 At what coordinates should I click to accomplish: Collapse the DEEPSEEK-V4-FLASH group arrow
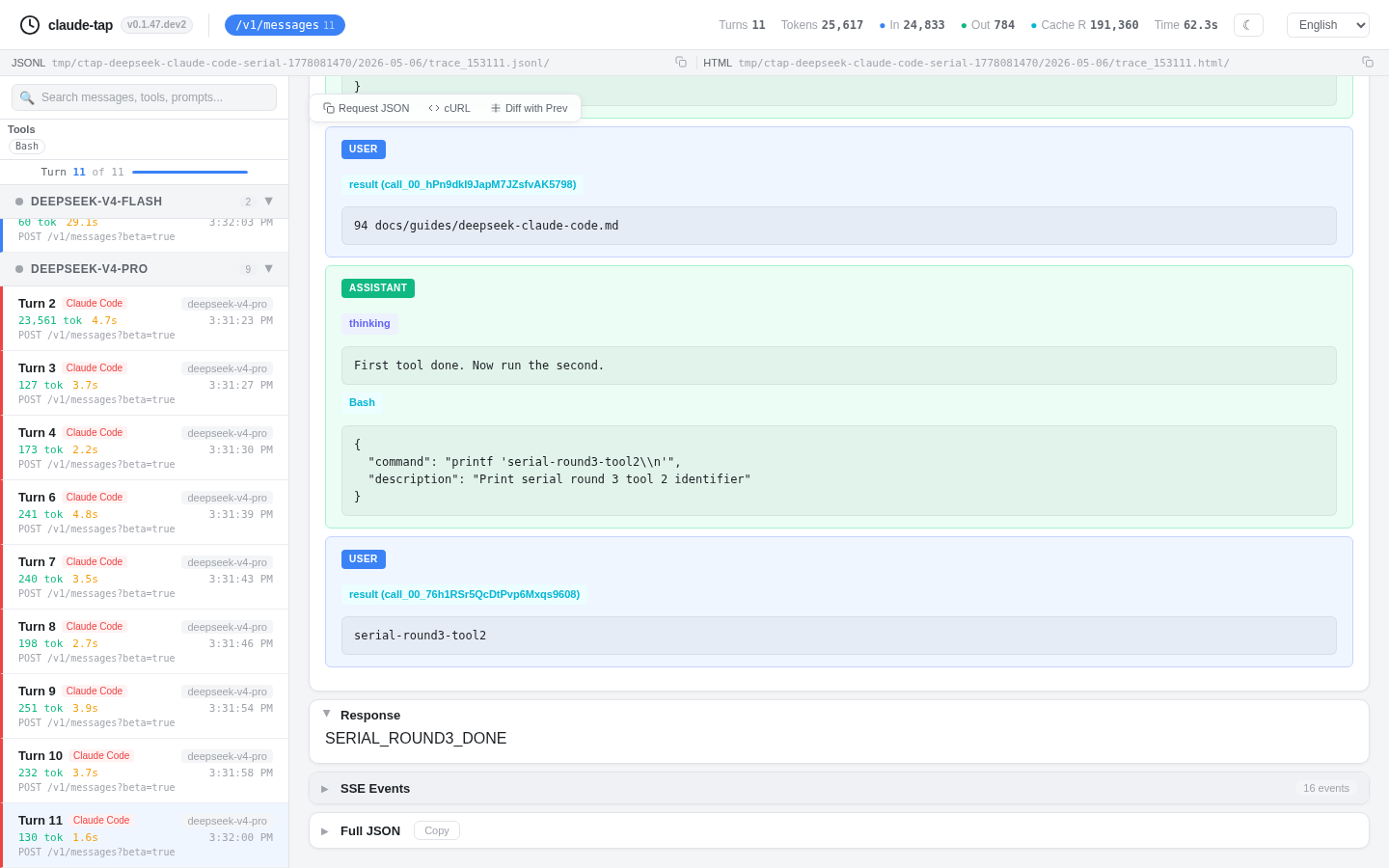[268, 202]
